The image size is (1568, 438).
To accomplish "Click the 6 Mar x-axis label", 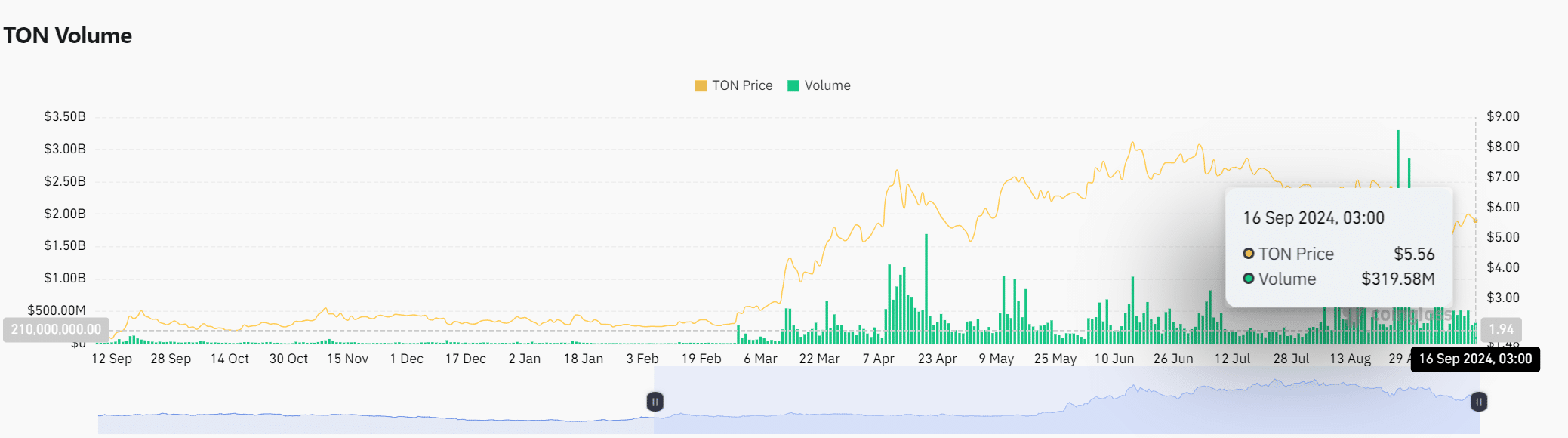I will (759, 359).
